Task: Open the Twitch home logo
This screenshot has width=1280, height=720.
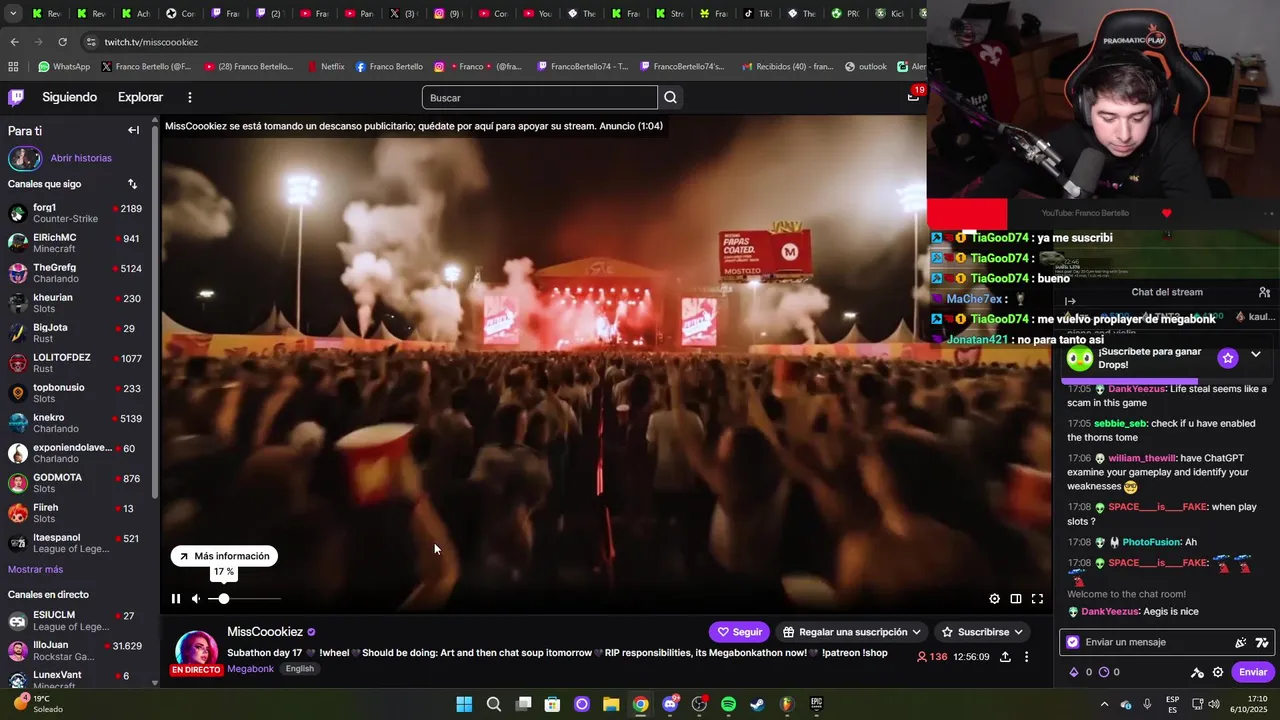Action: tap(16, 97)
